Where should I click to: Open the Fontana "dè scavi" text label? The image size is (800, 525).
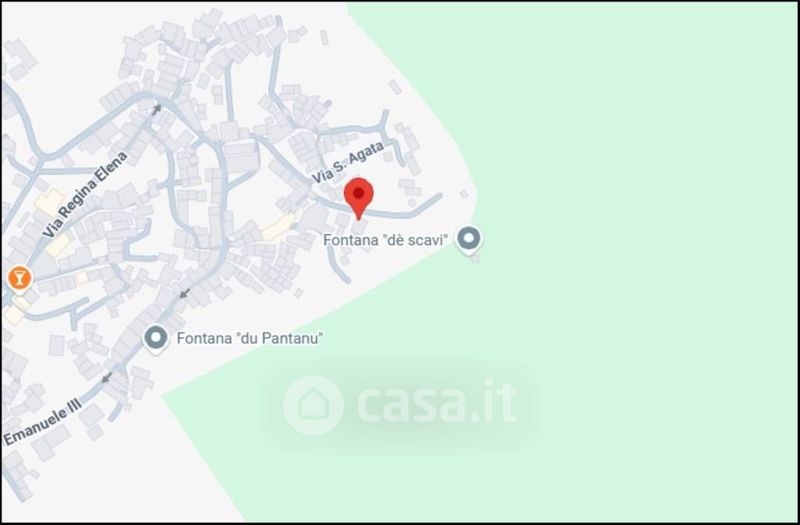click(386, 240)
